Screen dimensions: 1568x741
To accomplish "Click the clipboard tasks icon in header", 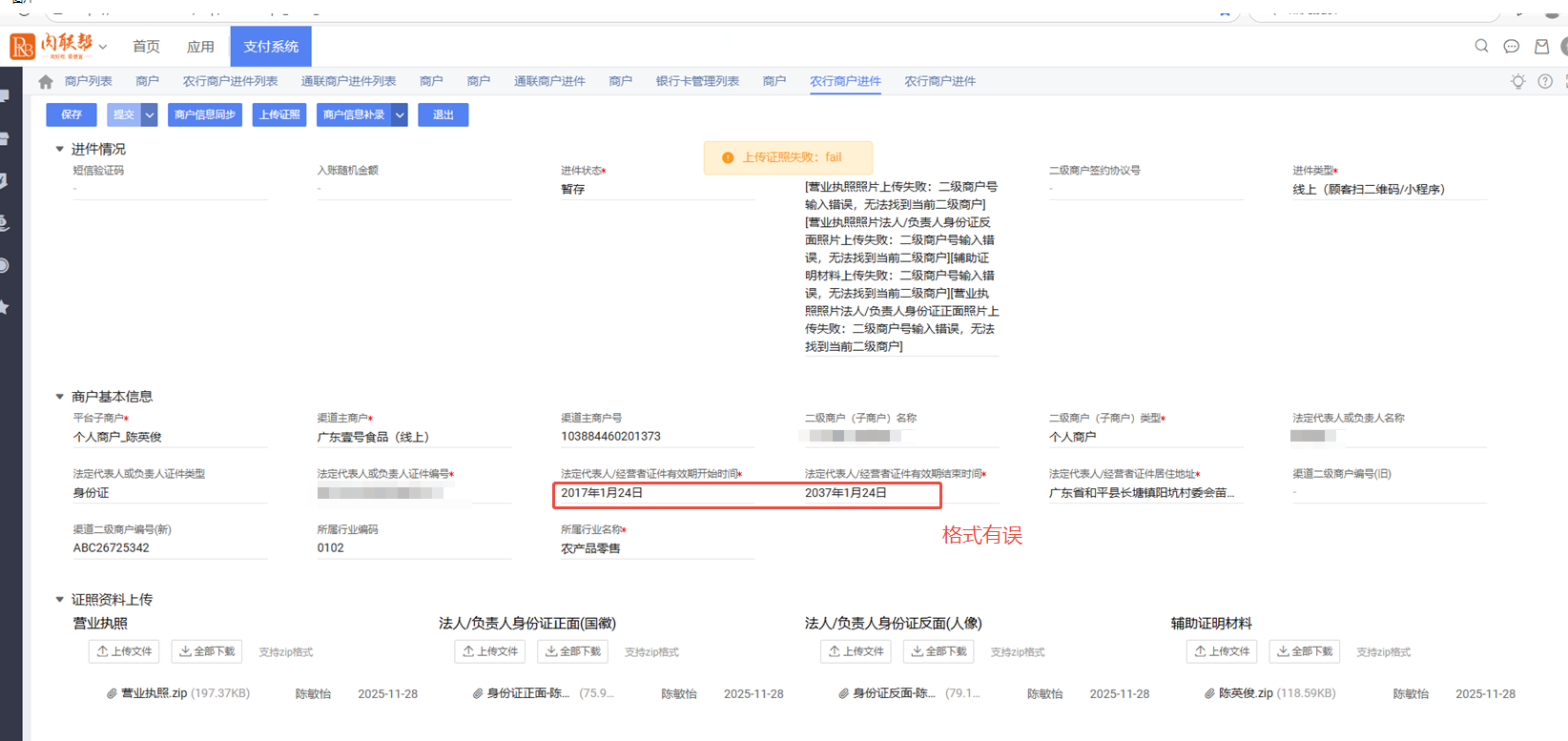I will pyautogui.click(x=1541, y=46).
